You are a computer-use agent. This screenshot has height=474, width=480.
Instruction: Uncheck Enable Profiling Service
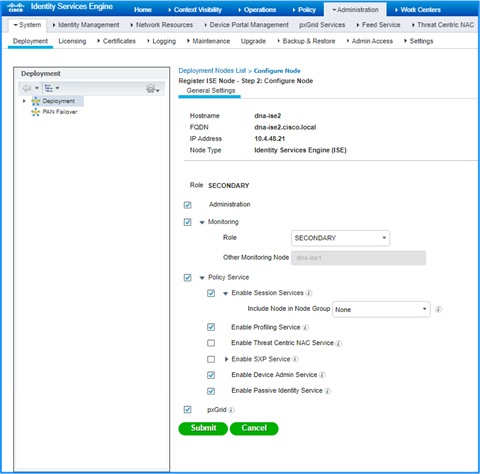coord(211,327)
